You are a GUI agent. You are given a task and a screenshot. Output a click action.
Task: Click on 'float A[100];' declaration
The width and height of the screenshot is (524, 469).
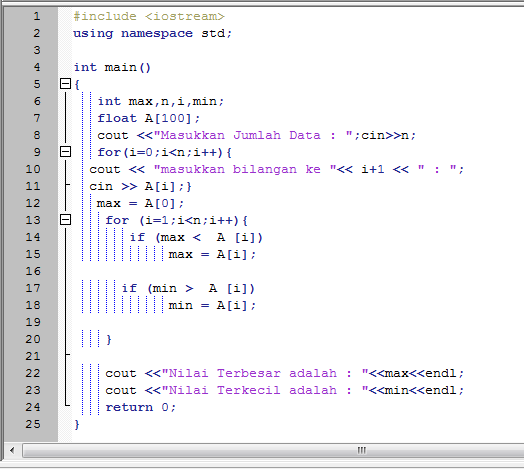coord(149,118)
